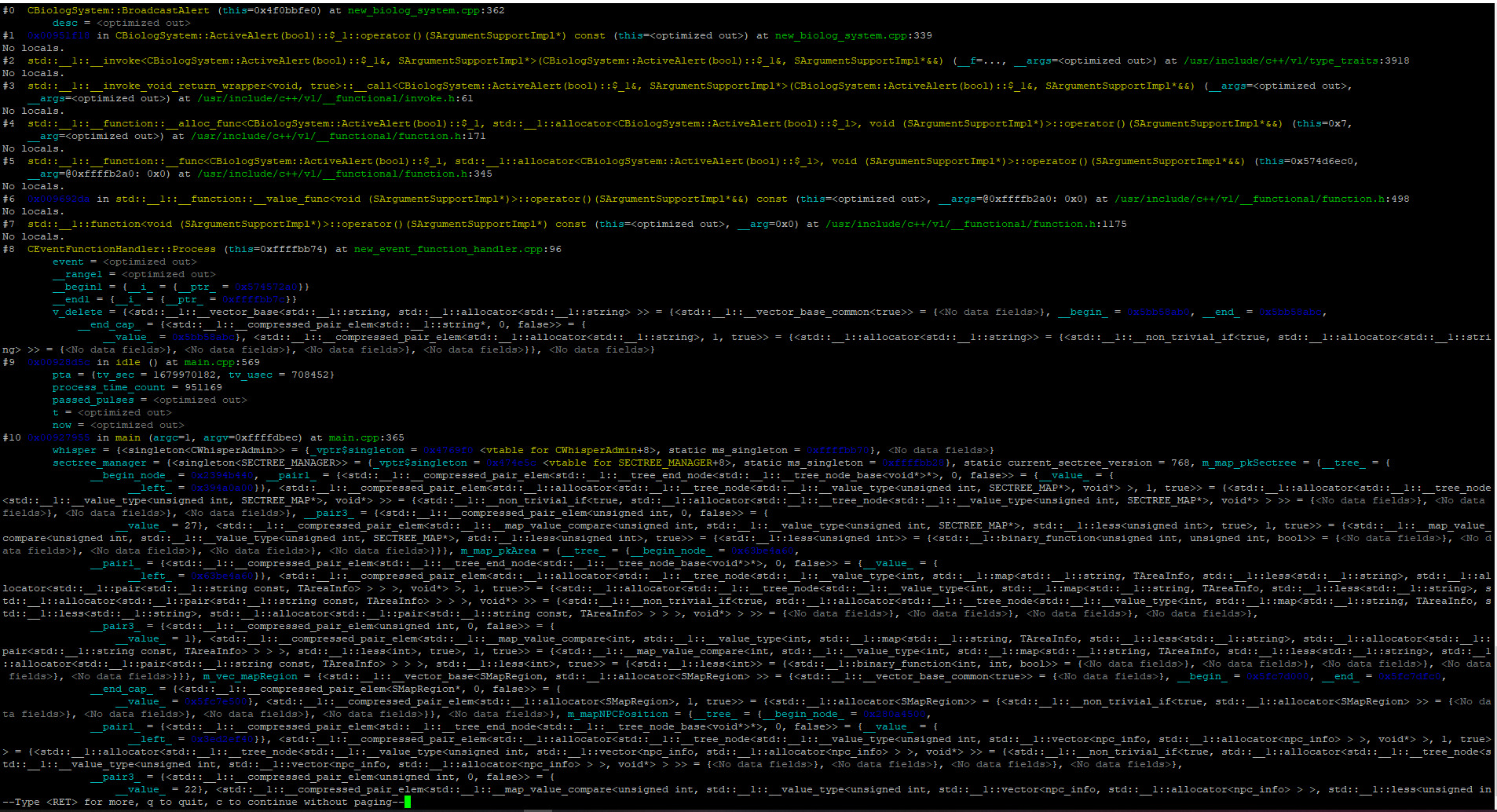Click 'argv=0xffffdbec' in the main frame

click(251, 437)
